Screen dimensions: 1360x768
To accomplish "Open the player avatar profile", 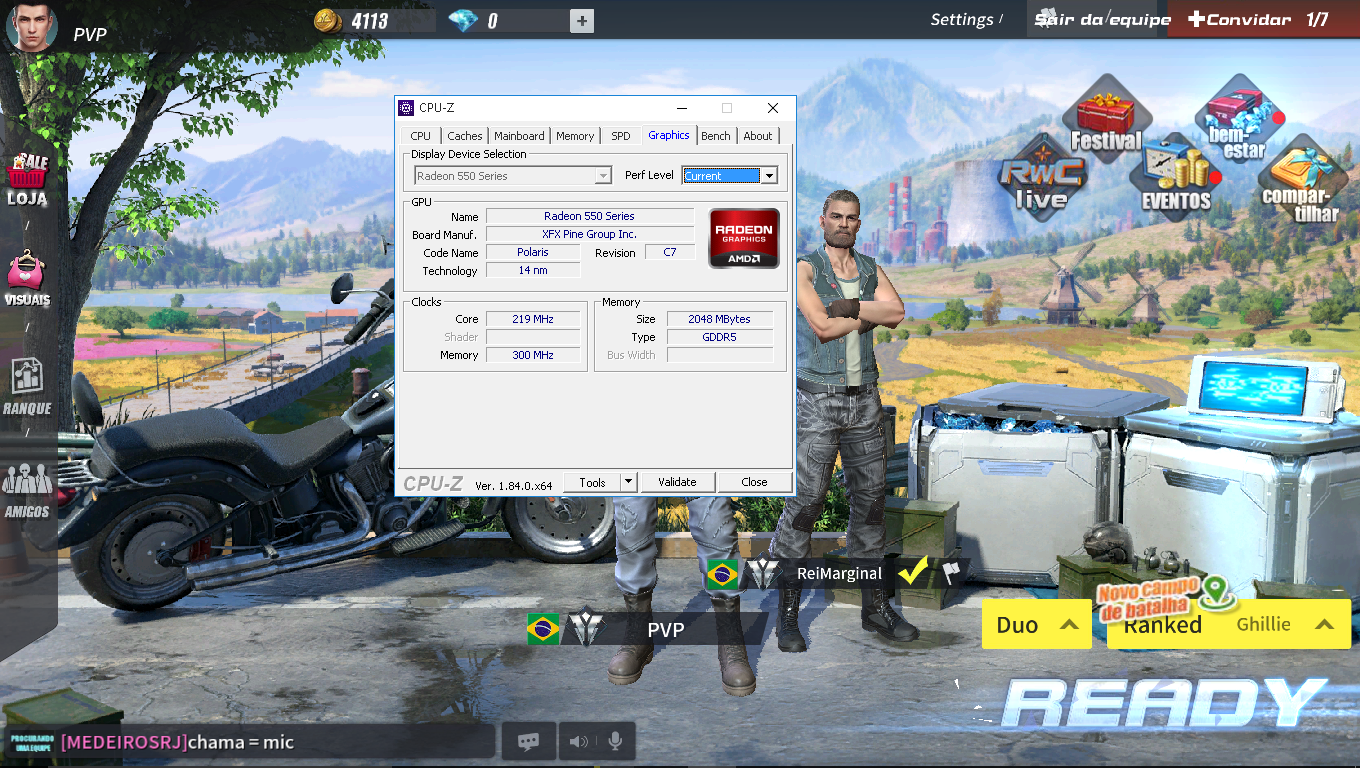I will (x=31, y=26).
